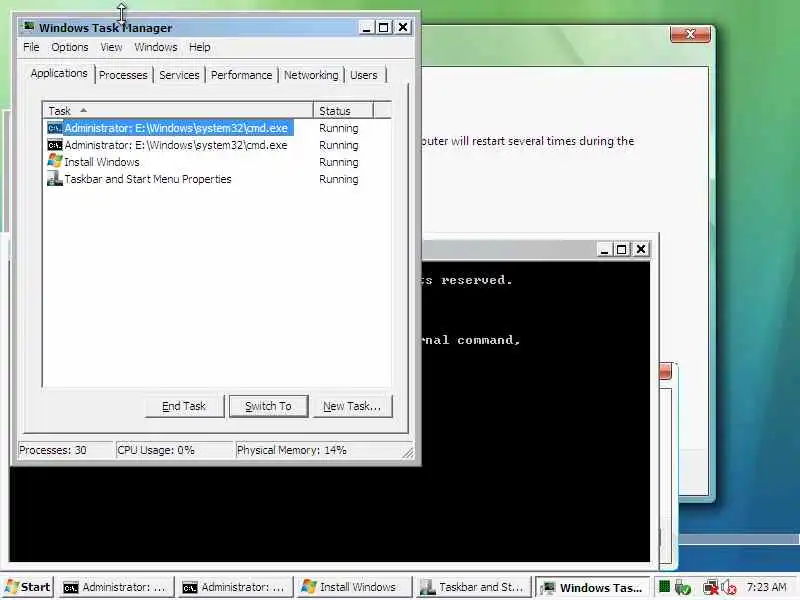Image resolution: width=800 pixels, height=600 pixels.
Task: Open the View menu
Action: click(111, 47)
